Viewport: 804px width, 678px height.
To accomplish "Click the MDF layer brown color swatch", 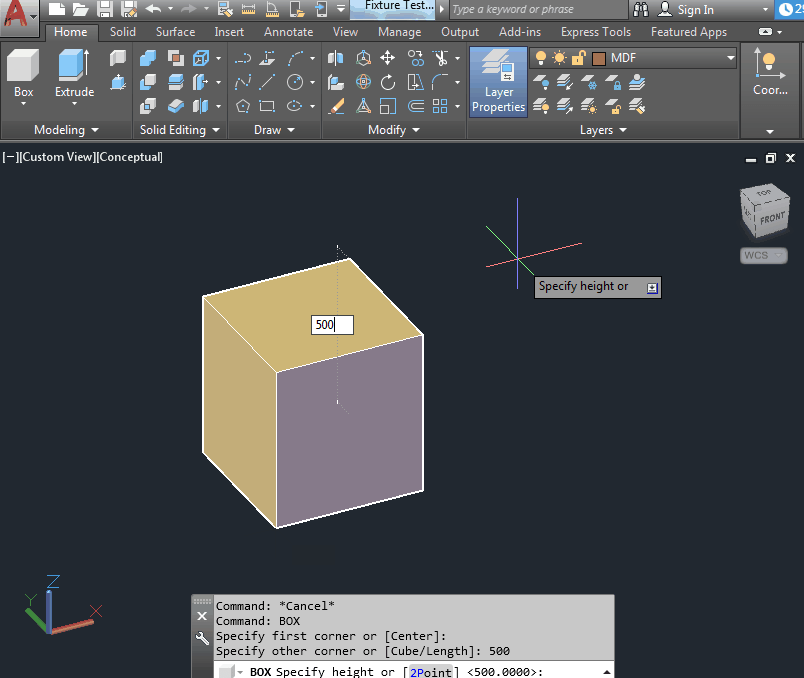I will coord(598,58).
